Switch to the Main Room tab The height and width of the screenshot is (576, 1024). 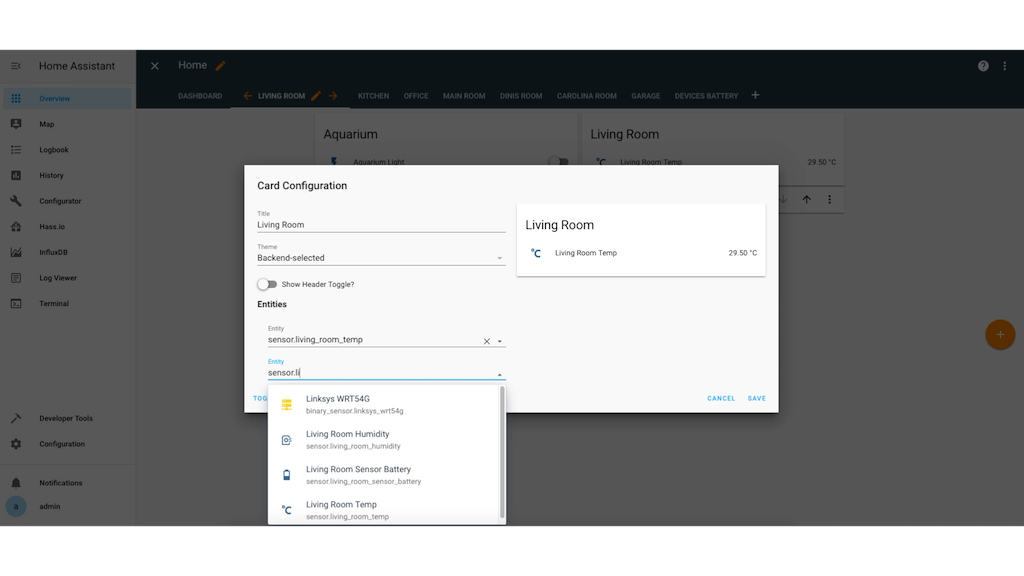click(x=464, y=96)
